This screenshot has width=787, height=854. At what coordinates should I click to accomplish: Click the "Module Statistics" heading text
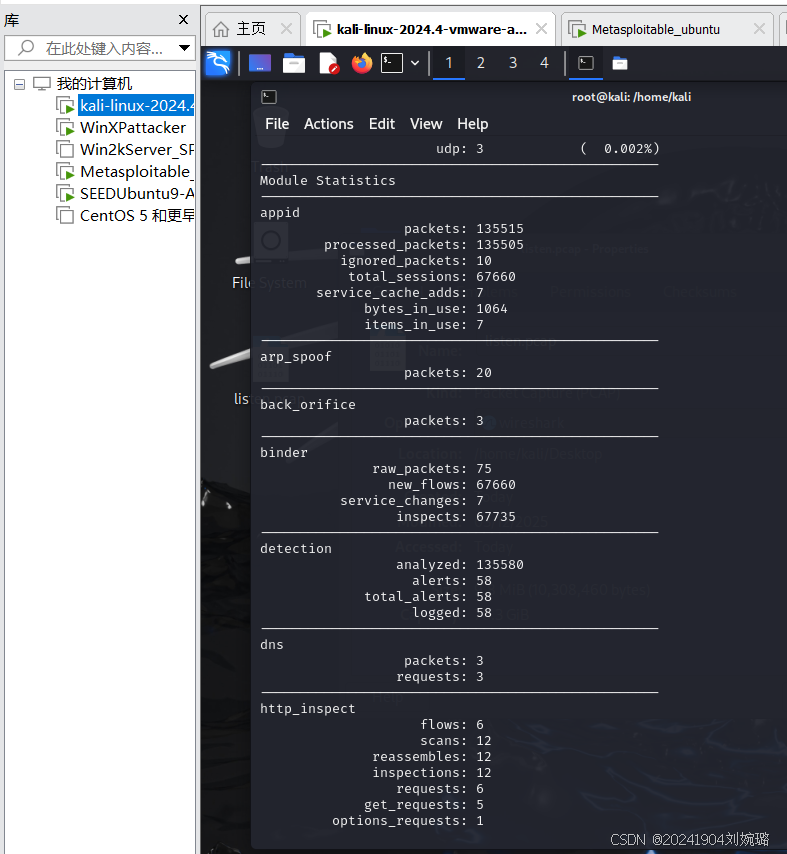coord(327,181)
